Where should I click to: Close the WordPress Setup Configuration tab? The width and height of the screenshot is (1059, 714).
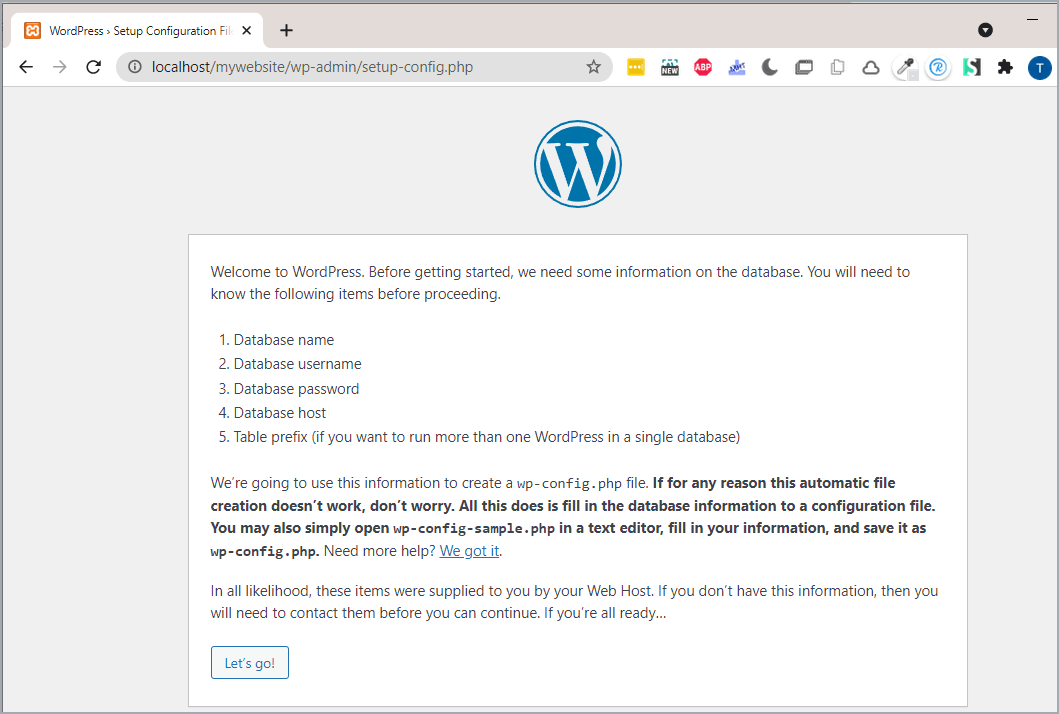click(x=247, y=30)
